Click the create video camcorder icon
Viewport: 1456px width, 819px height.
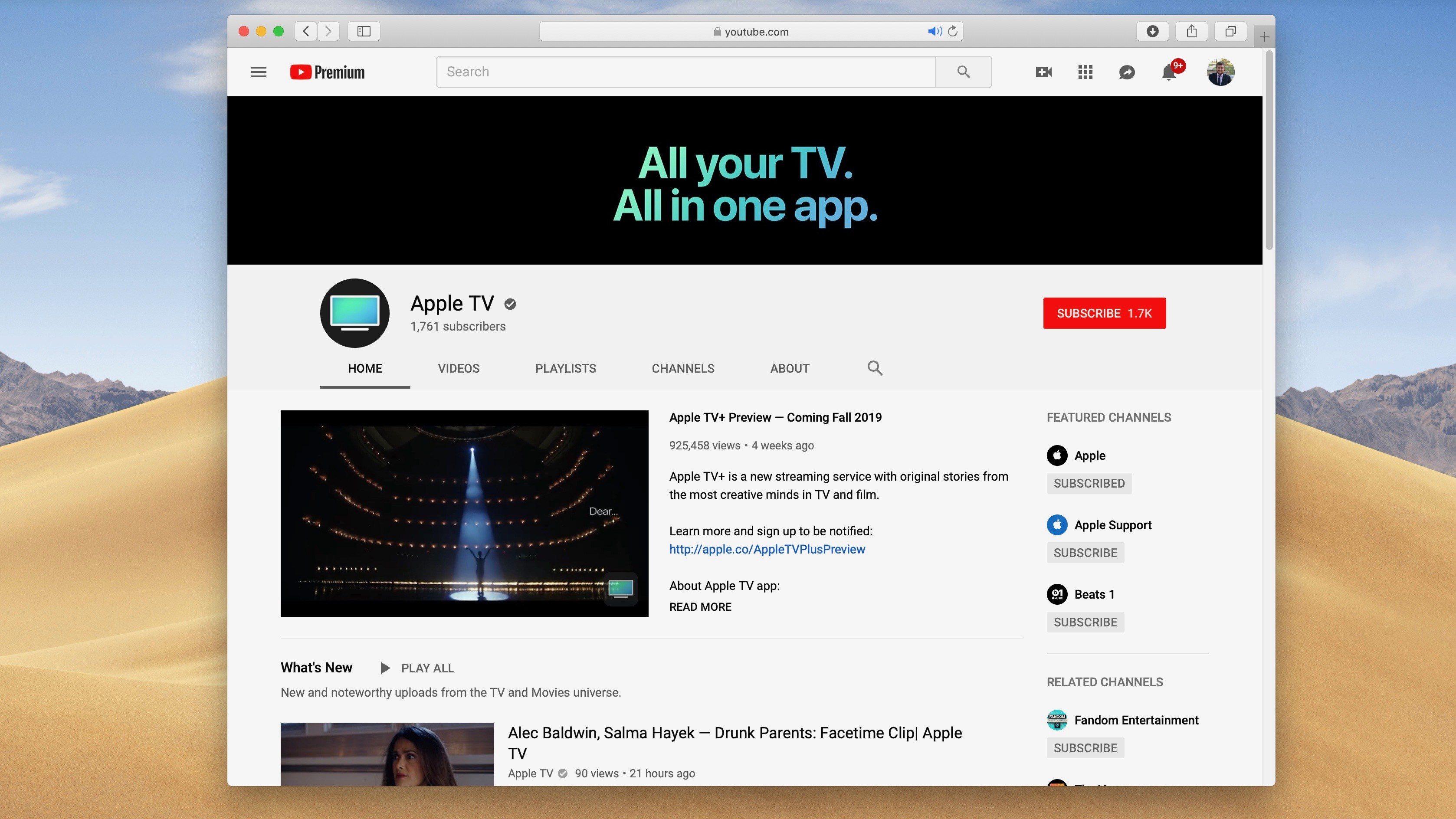pos(1043,72)
